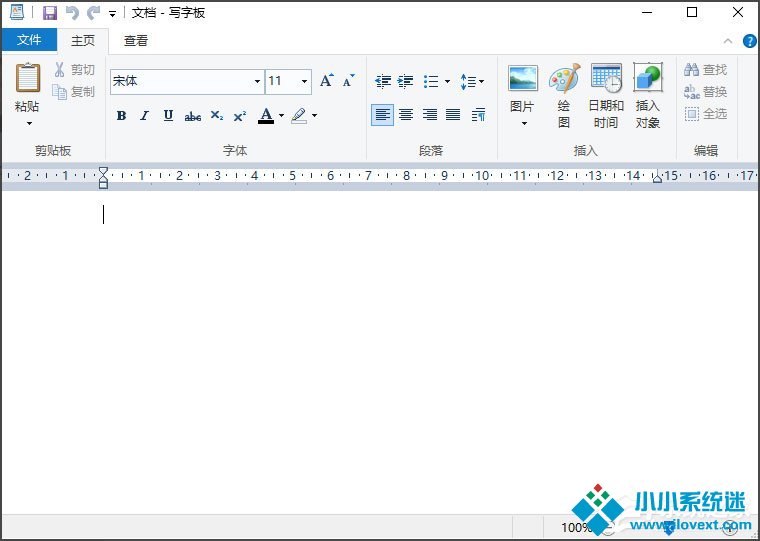This screenshot has width=760, height=541.
Task: Toggle Bold formatting
Action: pos(121,115)
